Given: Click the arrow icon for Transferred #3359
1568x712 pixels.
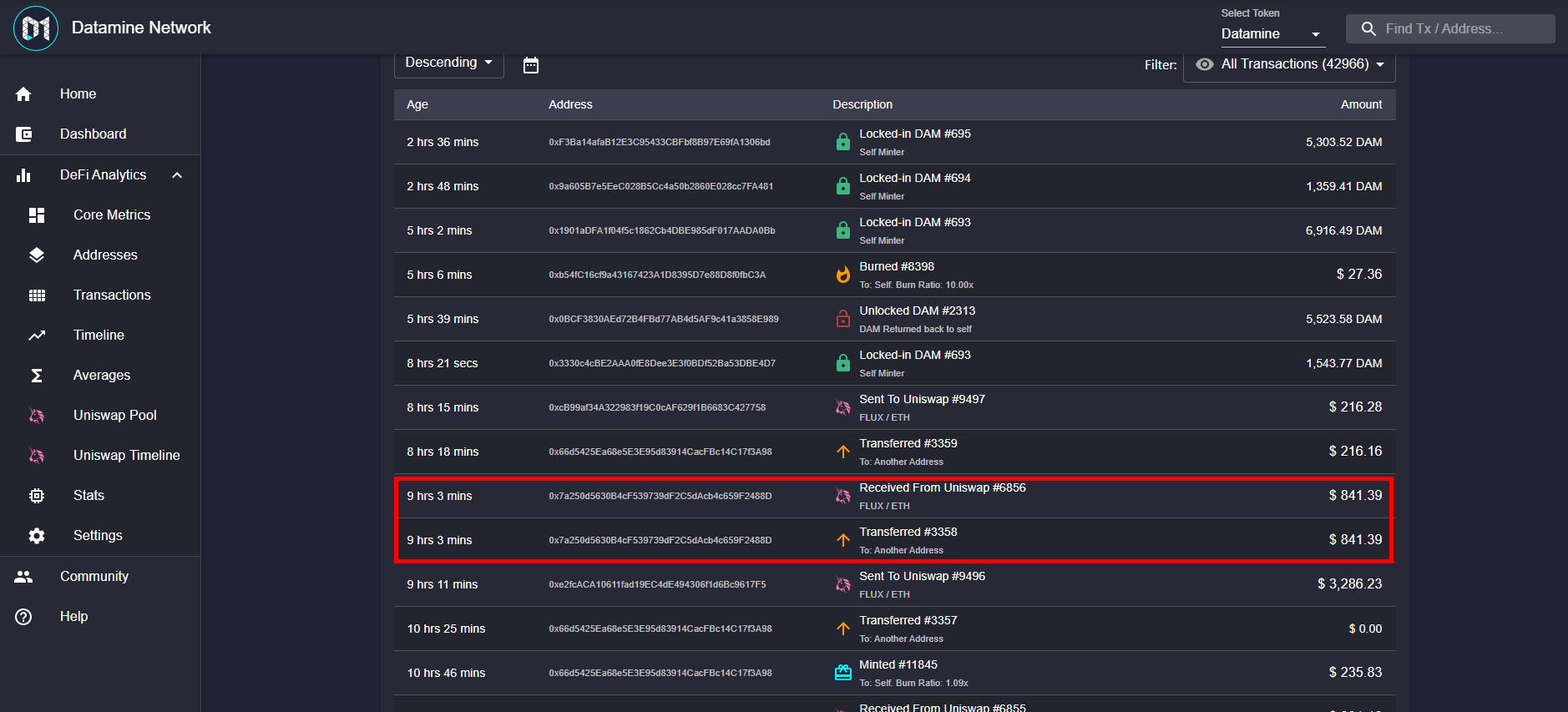Looking at the screenshot, I should (x=843, y=452).
